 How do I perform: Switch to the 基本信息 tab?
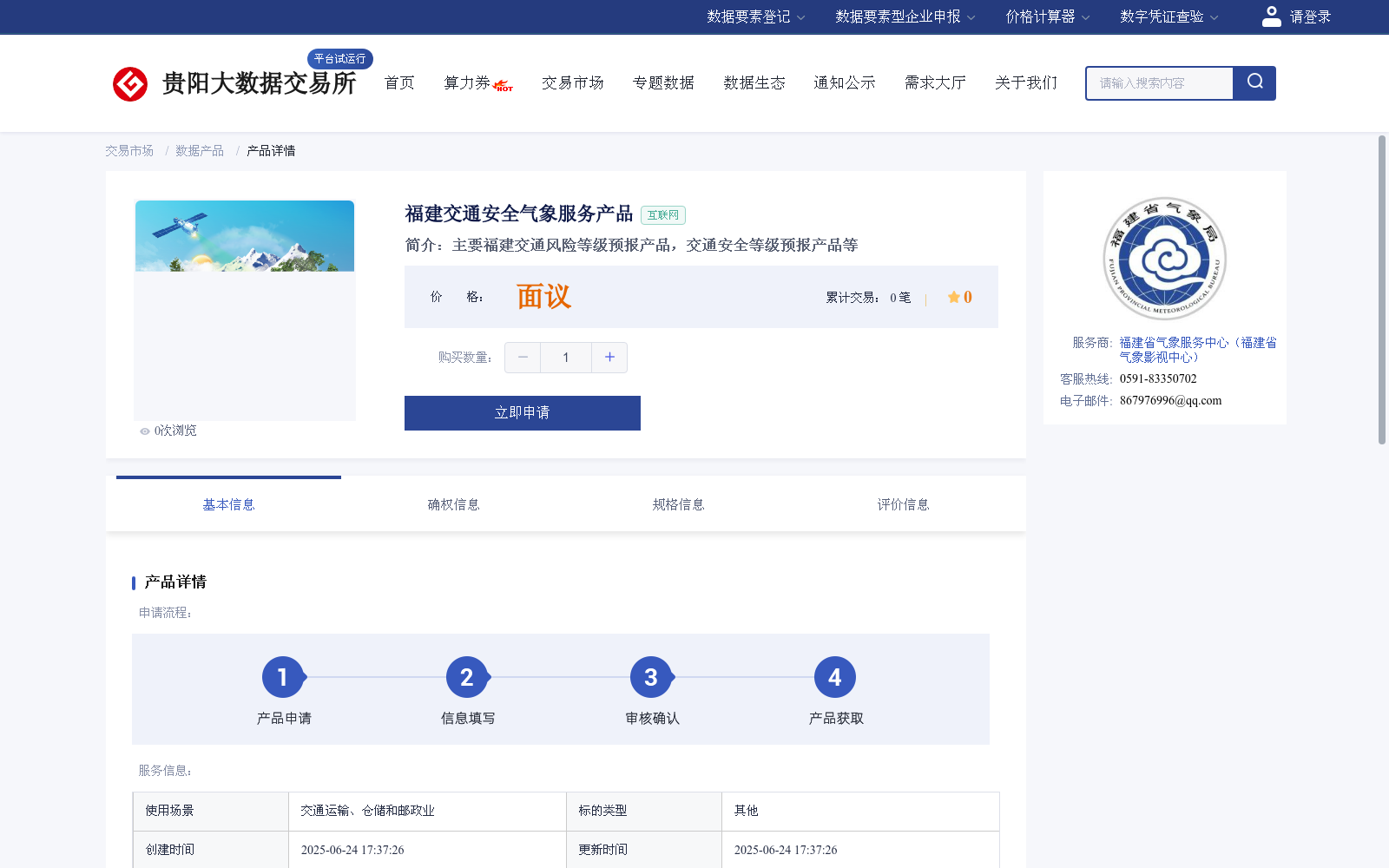(228, 504)
